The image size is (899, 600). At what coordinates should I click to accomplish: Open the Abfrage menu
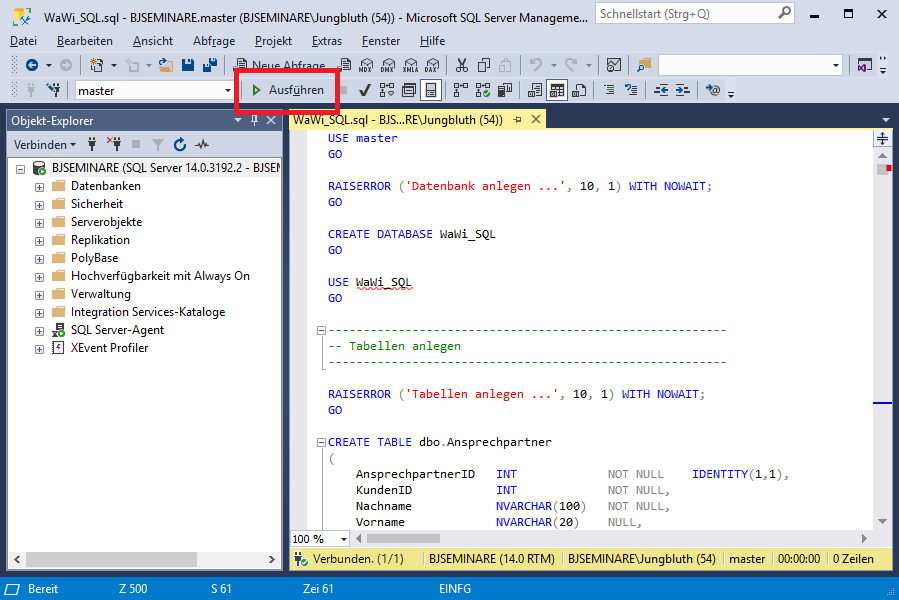pos(214,41)
